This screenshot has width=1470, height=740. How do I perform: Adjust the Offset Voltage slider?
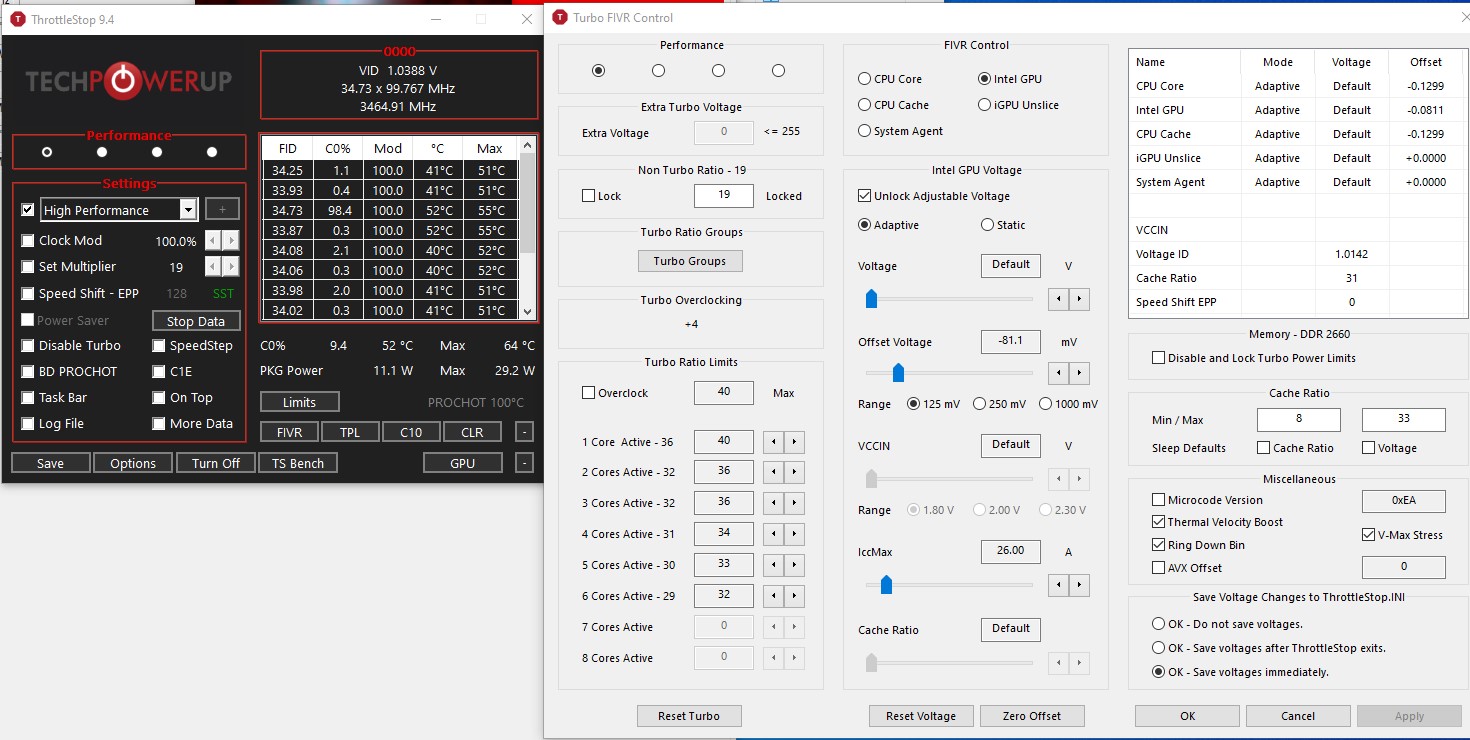point(898,373)
